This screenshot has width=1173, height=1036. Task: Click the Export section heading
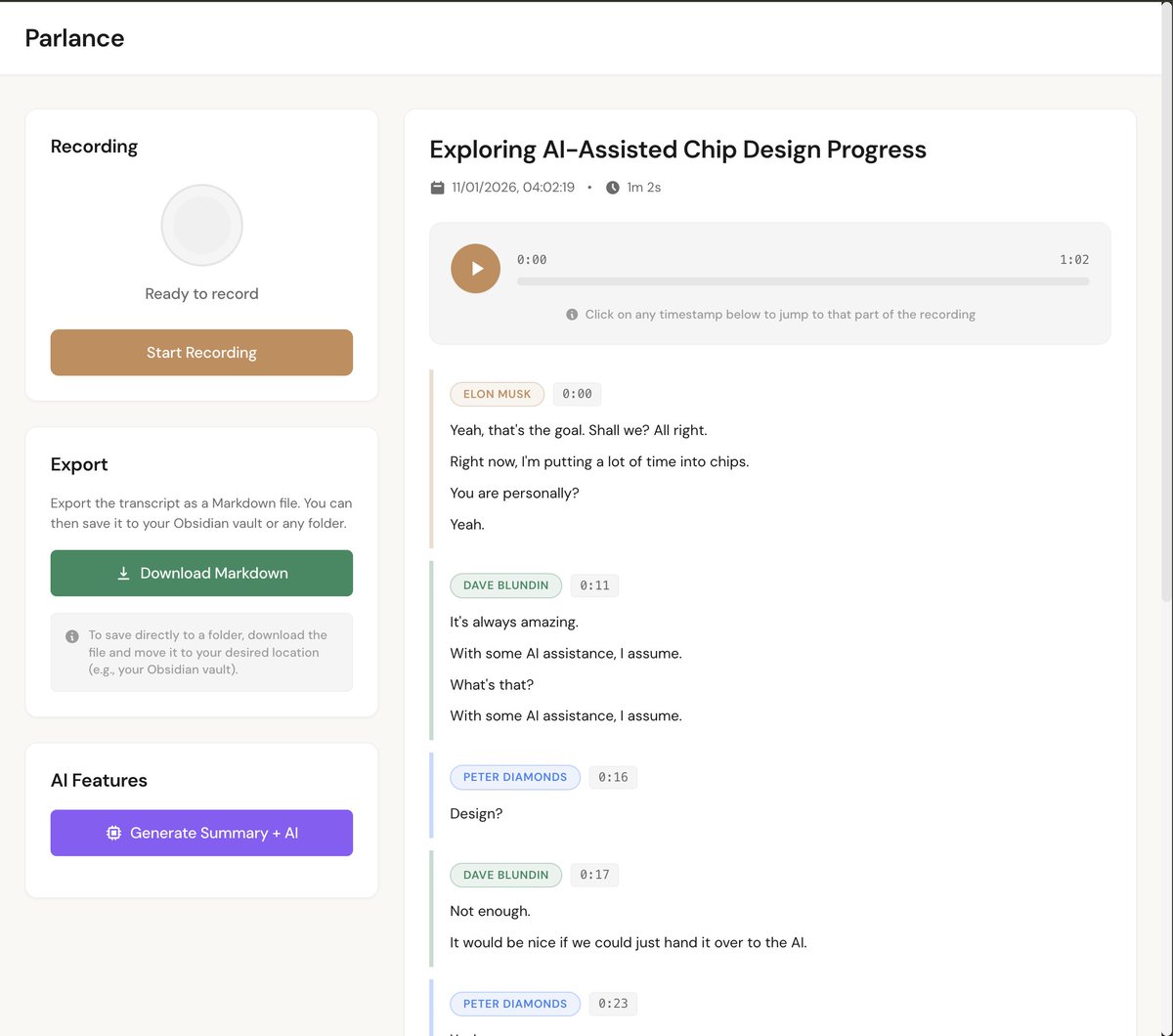79,464
